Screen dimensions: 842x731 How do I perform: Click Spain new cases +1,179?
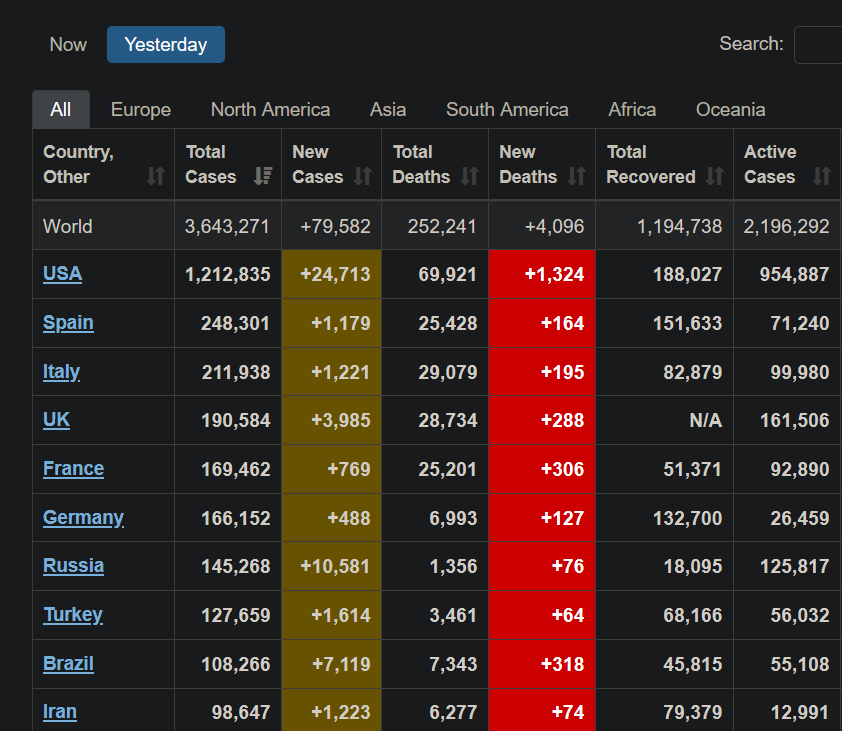[341, 323]
